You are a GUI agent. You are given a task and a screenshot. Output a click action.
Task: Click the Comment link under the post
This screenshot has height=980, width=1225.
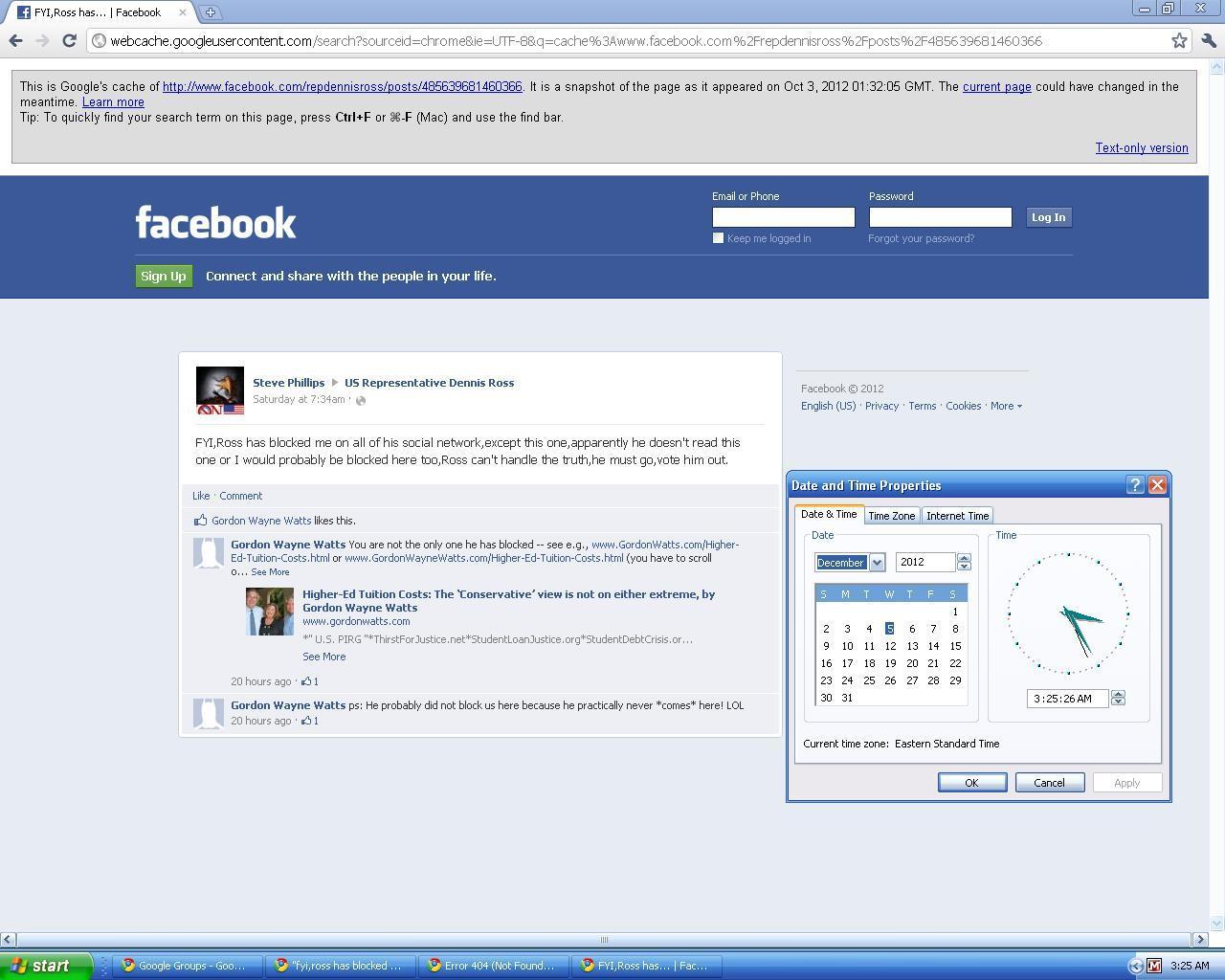240,496
